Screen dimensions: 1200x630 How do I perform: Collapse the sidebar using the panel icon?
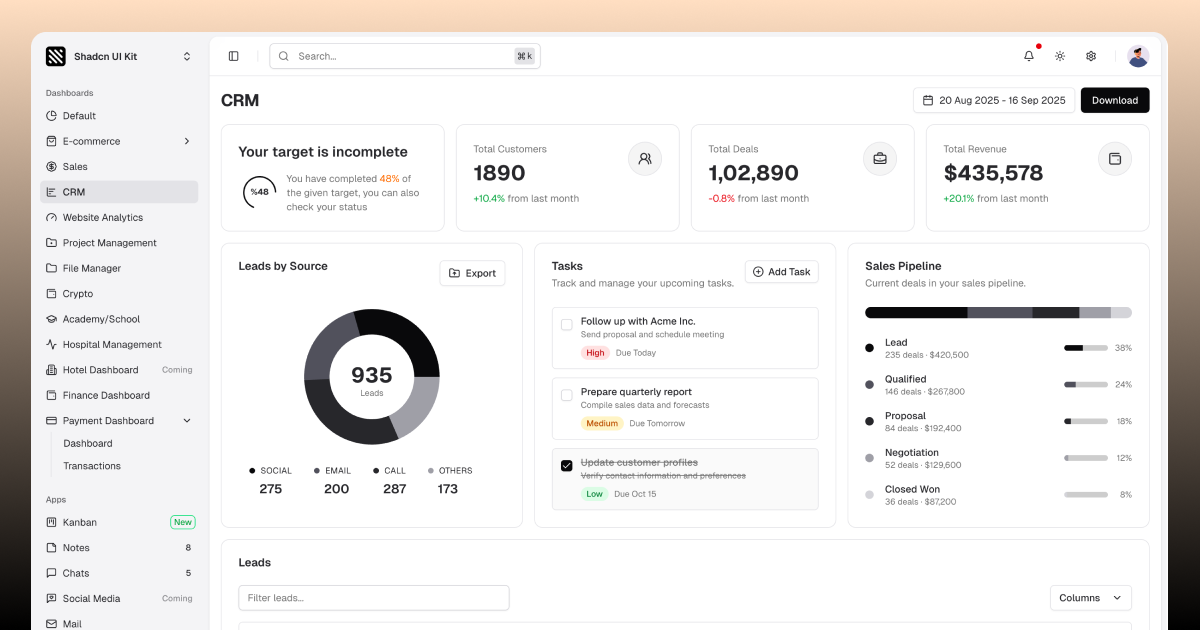(x=234, y=56)
